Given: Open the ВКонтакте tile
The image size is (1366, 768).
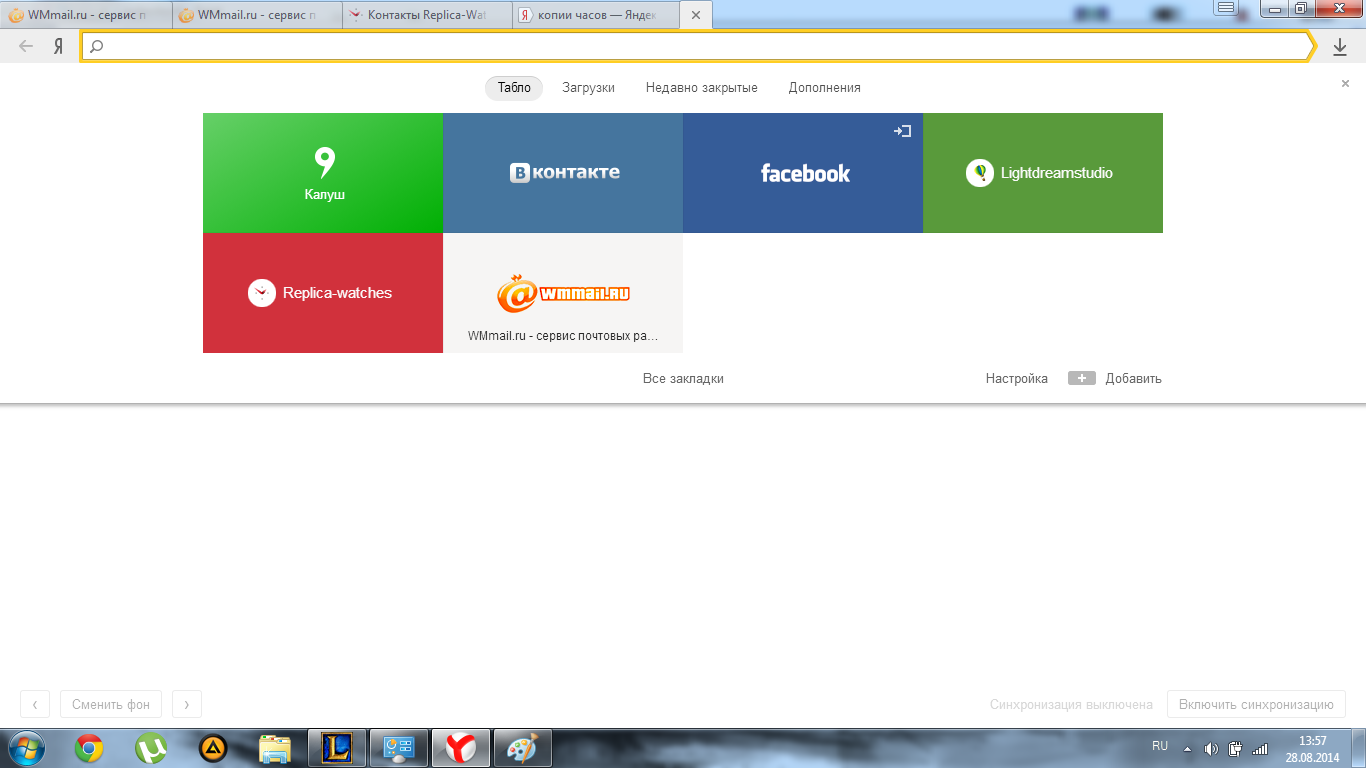Looking at the screenshot, I should 563,173.
